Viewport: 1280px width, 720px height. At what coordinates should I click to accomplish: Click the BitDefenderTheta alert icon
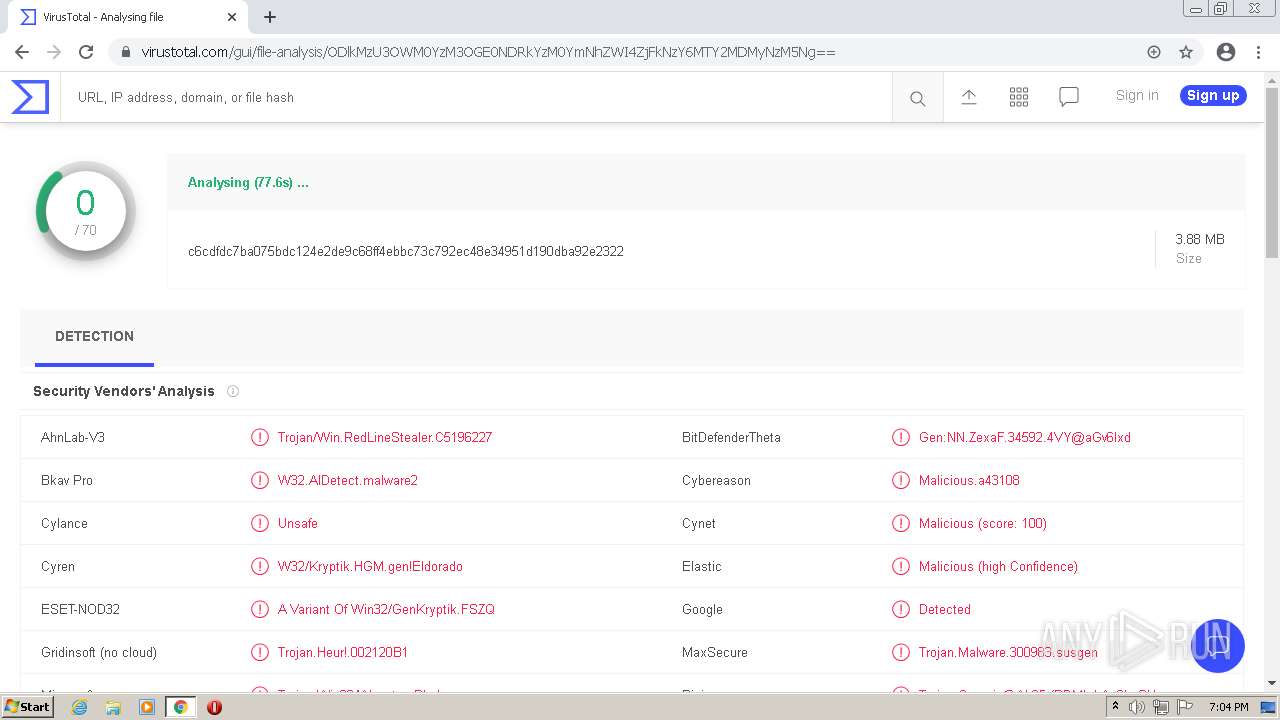coord(901,437)
